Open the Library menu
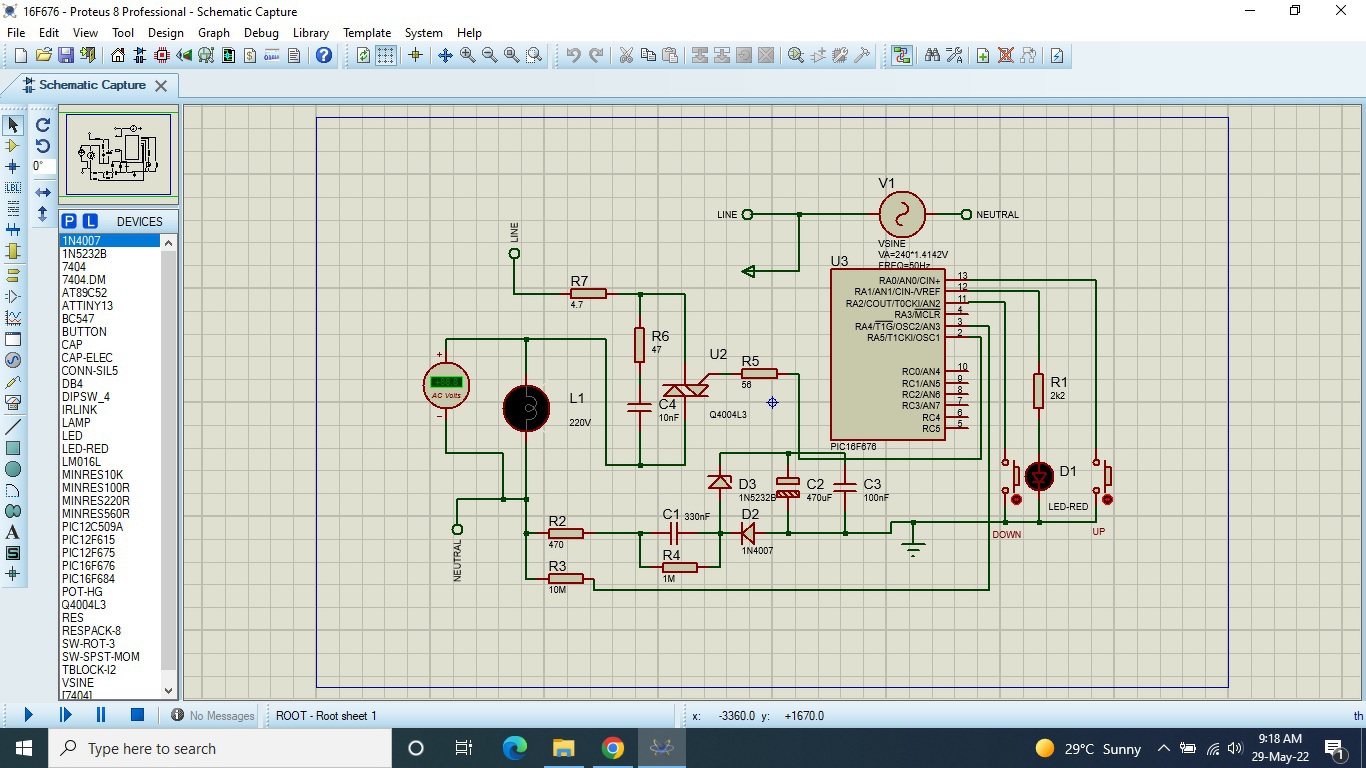Viewport: 1366px width, 768px height. pos(311,33)
